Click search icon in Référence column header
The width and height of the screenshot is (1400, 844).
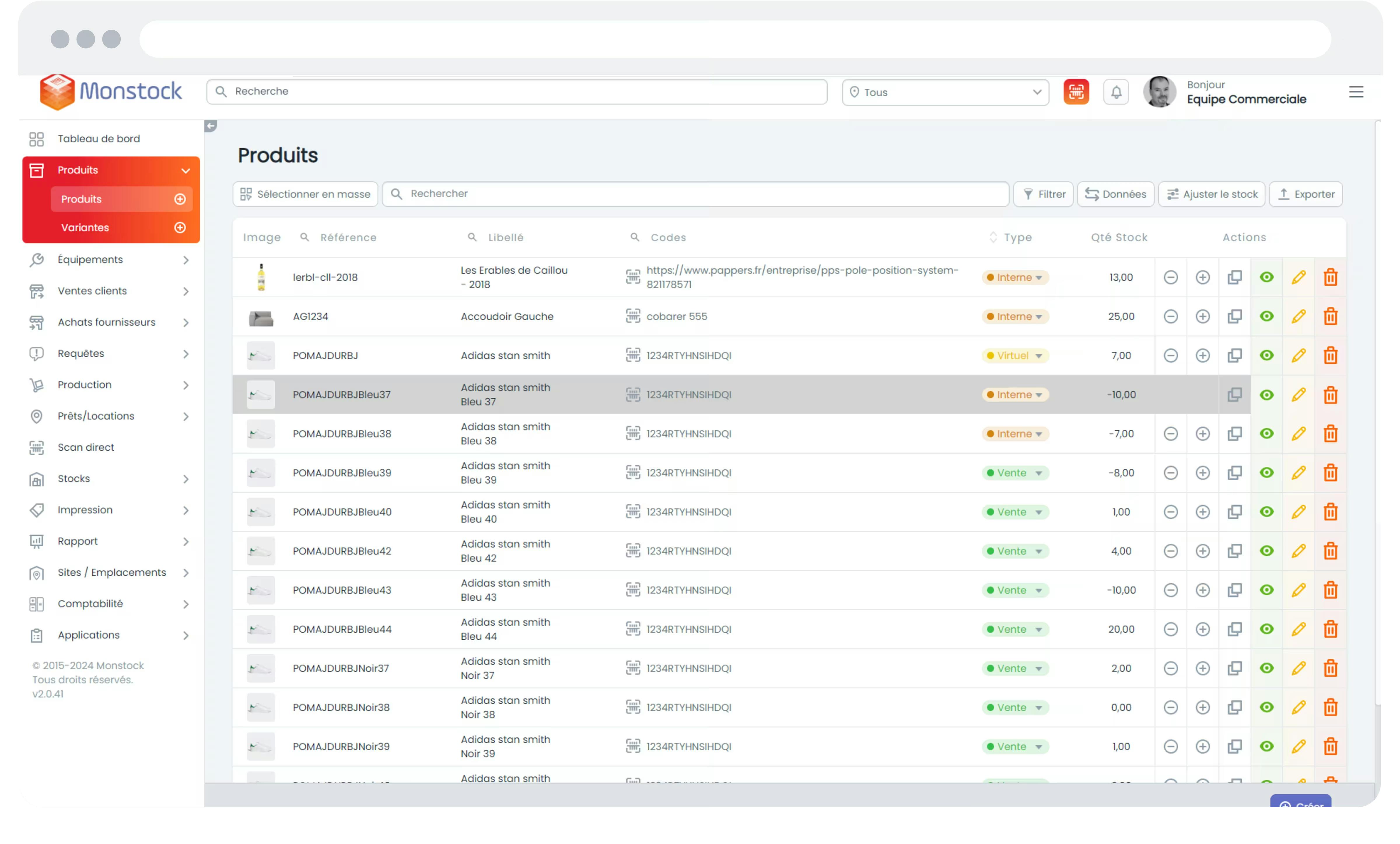tap(304, 237)
